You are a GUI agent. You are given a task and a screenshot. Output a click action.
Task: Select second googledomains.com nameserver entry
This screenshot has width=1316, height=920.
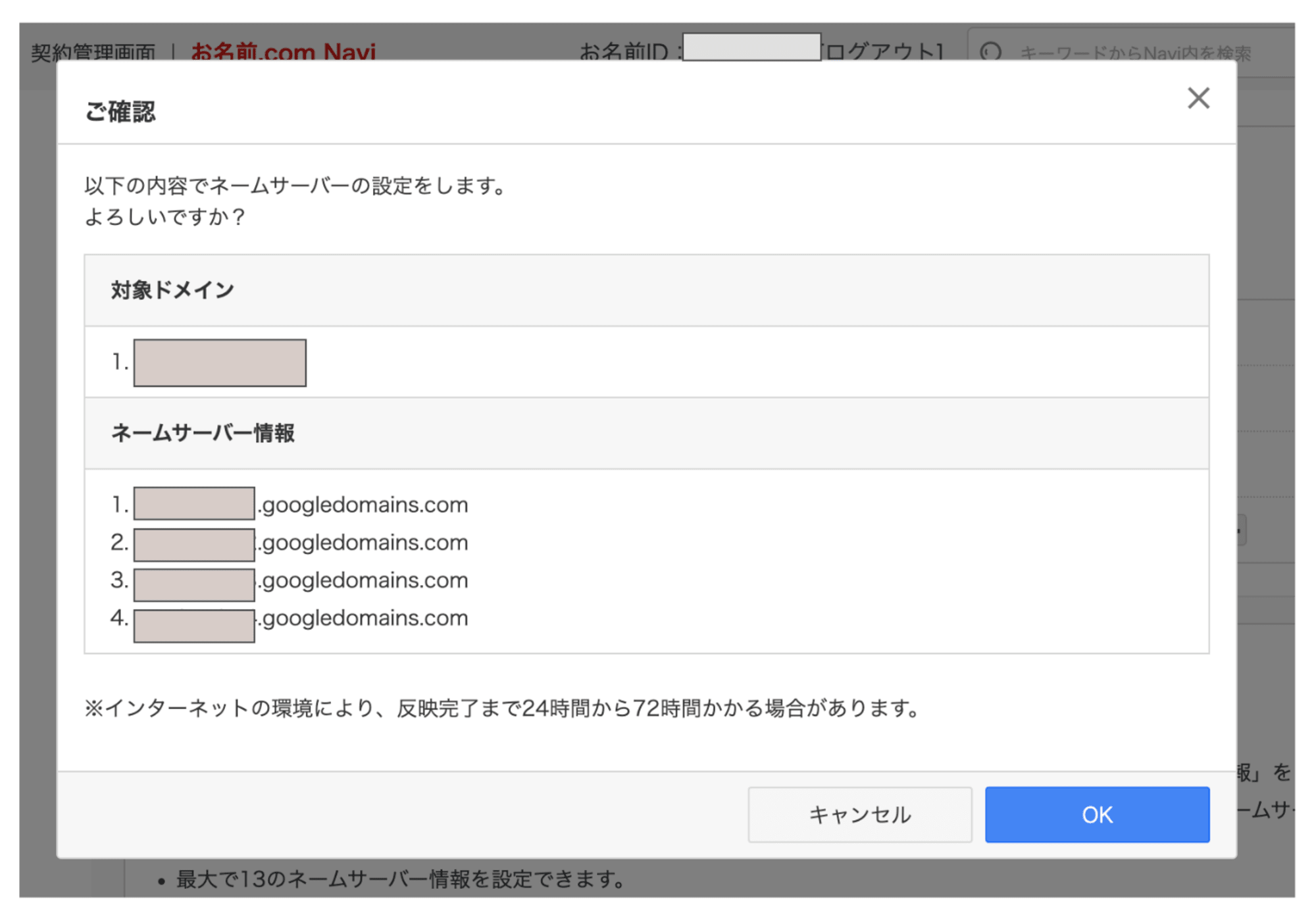[x=290, y=543]
